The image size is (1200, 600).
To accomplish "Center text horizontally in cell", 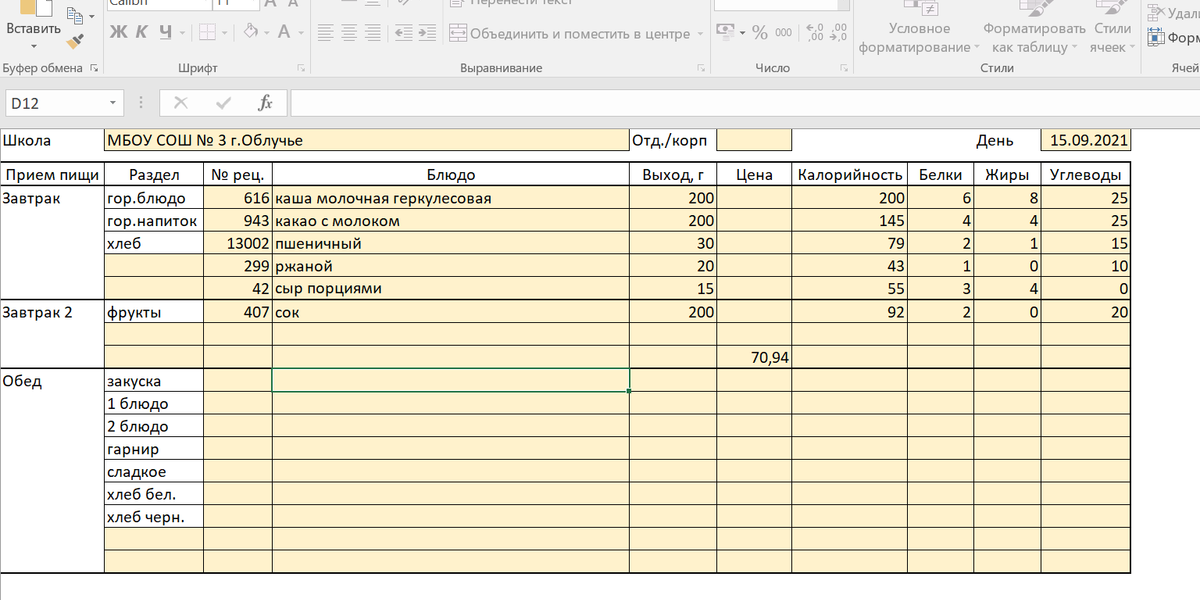I will pos(349,33).
